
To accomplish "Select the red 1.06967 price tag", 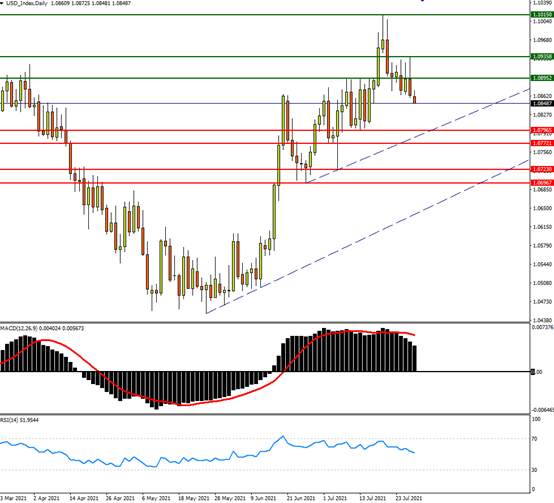I will [542, 183].
